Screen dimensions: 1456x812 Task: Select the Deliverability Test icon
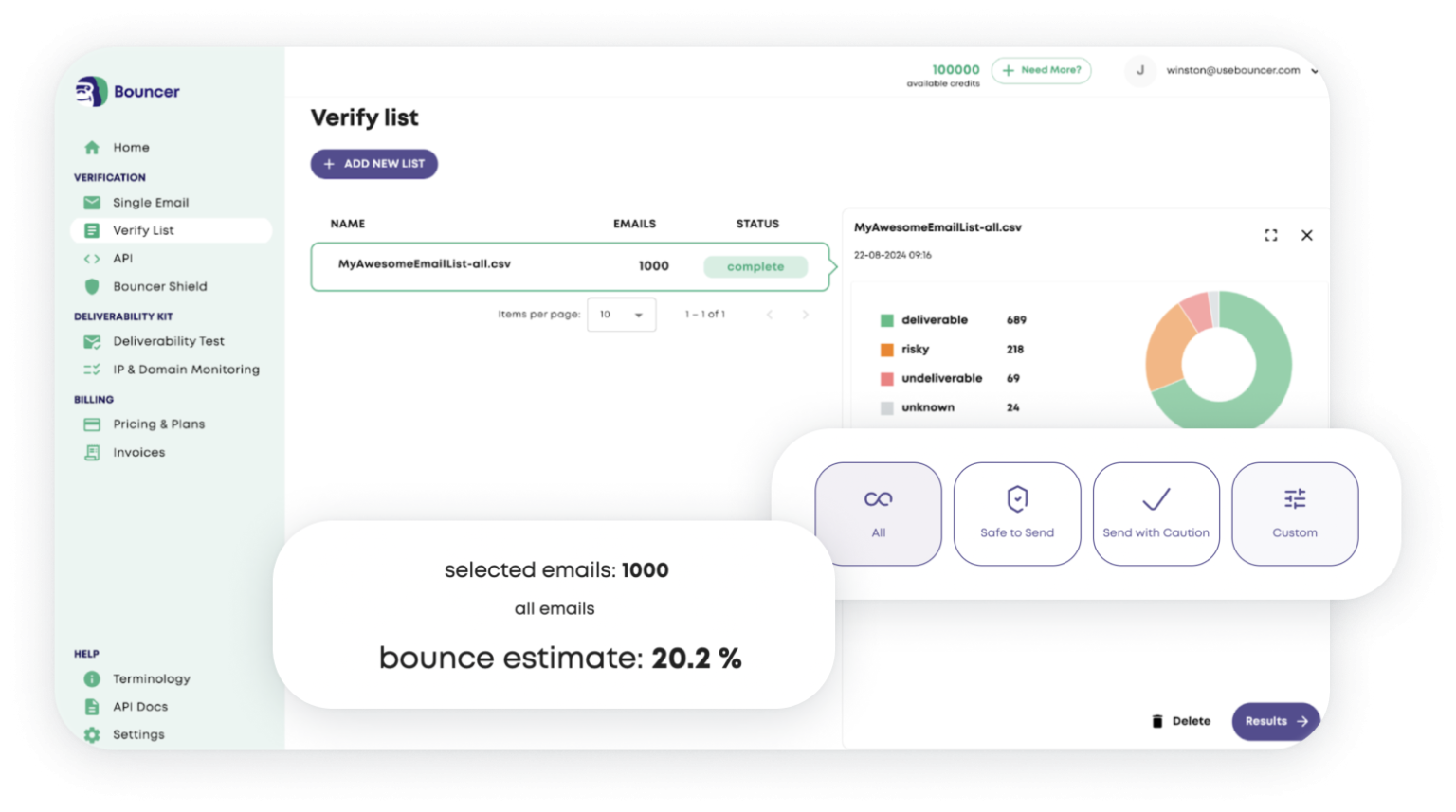pos(92,341)
